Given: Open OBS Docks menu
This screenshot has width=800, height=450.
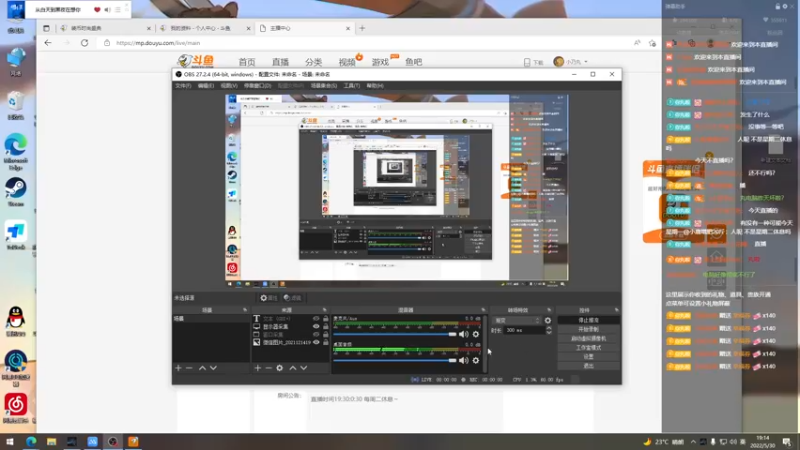Looking at the screenshot, I should [257, 86].
